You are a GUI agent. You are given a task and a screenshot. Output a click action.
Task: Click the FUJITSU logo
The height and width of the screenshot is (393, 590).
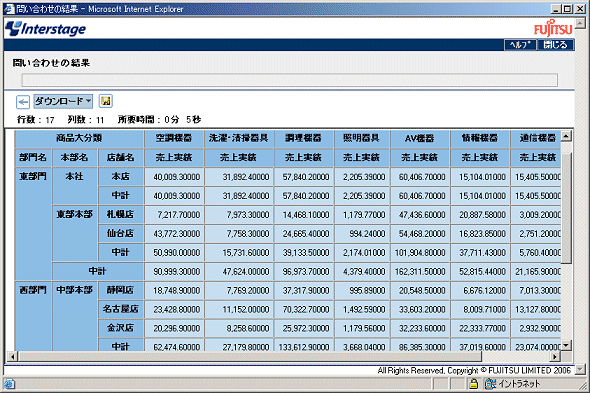pyautogui.click(x=553, y=28)
